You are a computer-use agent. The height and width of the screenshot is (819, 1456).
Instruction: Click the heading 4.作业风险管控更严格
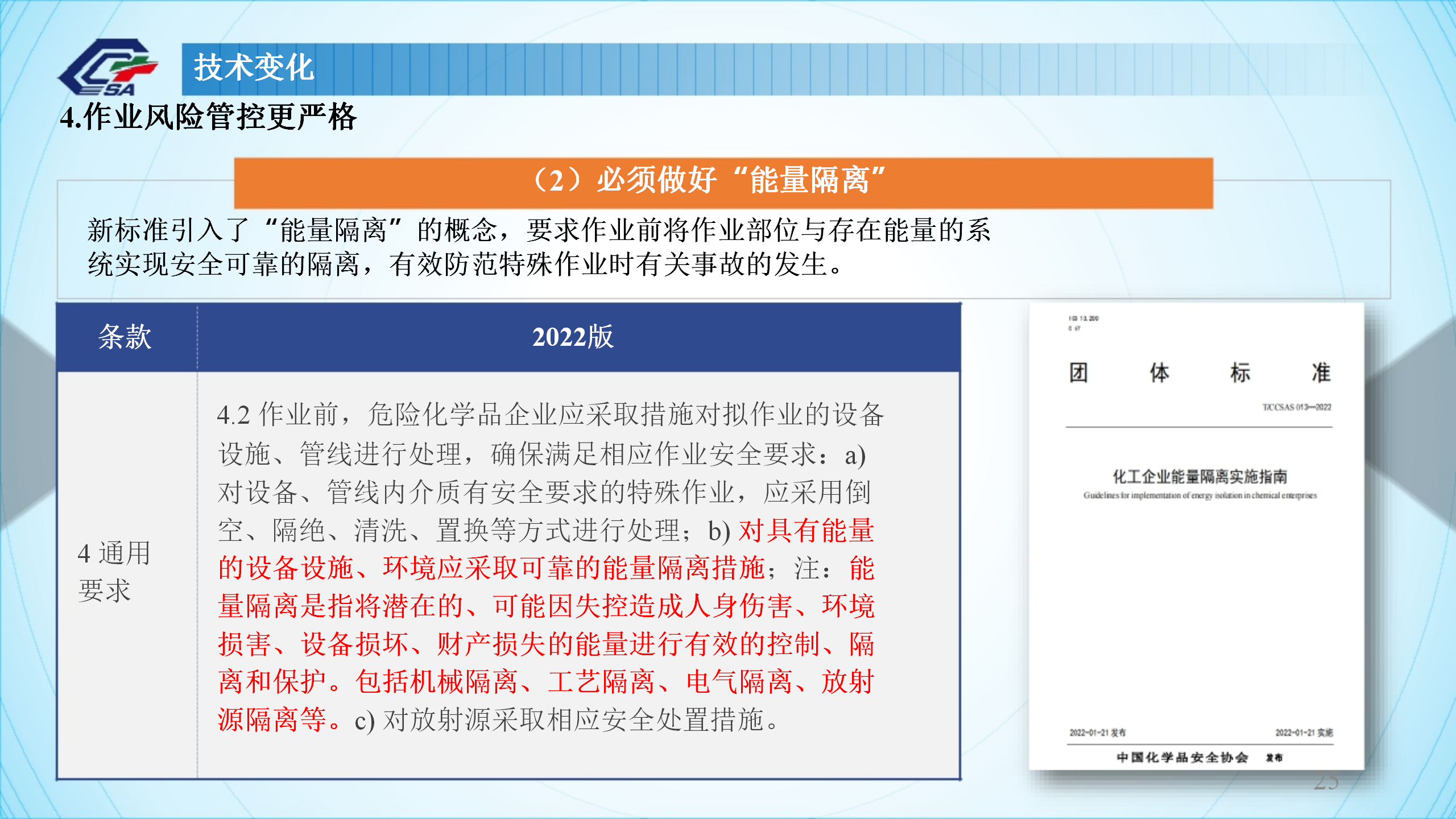pos(208,118)
